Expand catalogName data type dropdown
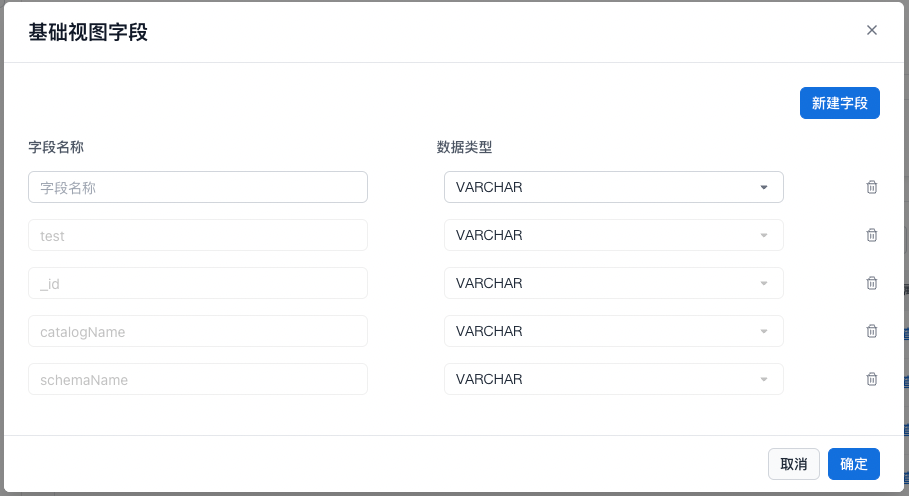This screenshot has width=909, height=496. pyautogui.click(x=613, y=331)
